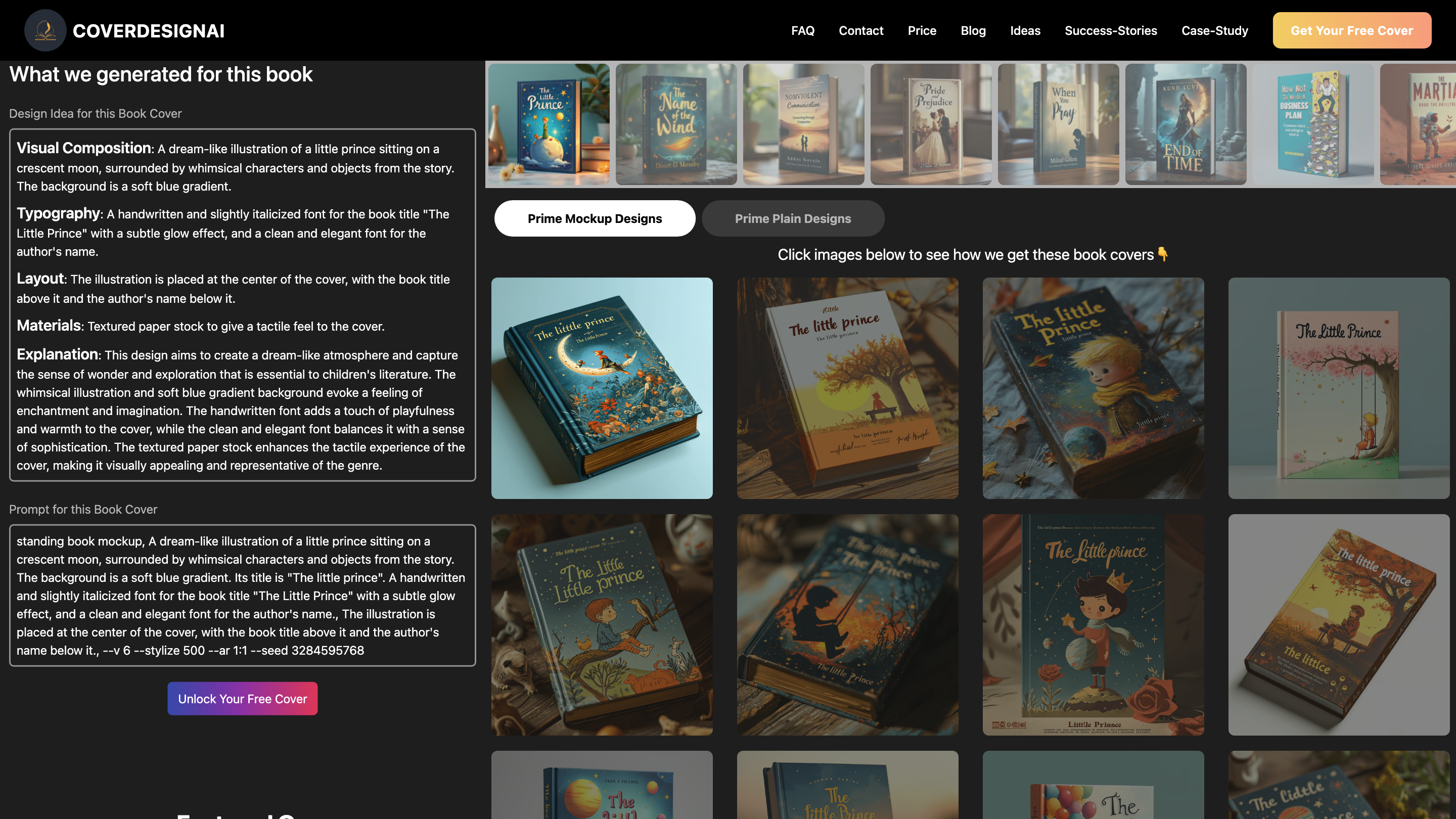
Task: Select the Prime Mockup Designs tab
Action: click(x=595, y=218)
